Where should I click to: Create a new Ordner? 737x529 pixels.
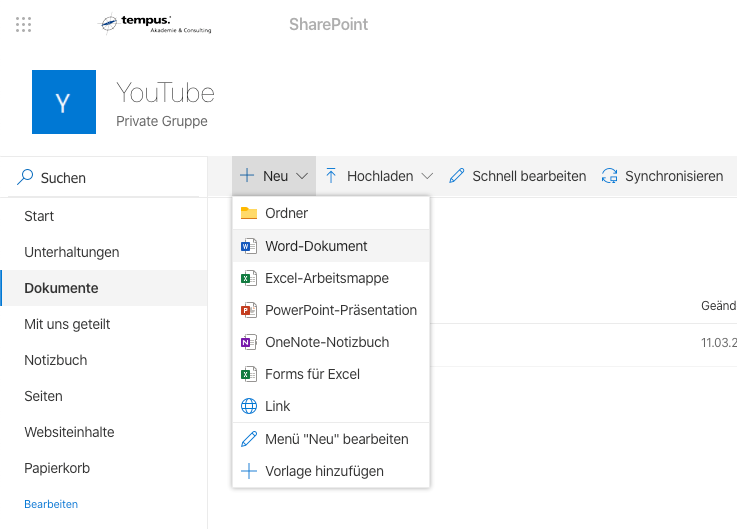pos(331,213)
